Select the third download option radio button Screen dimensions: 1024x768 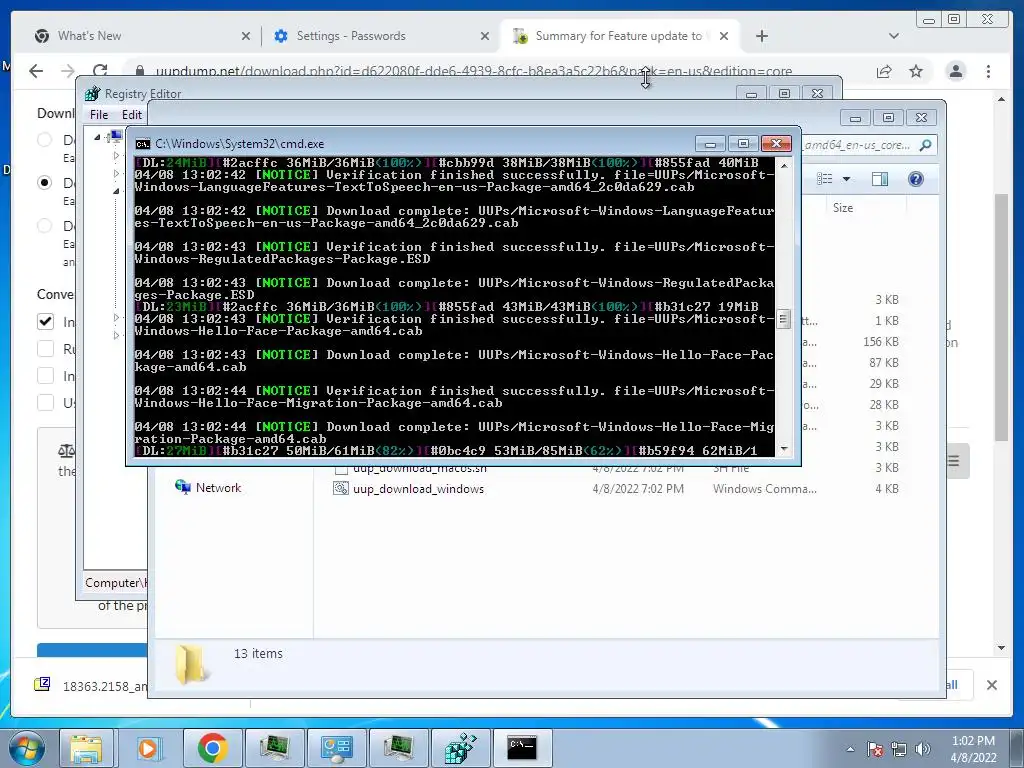44,226
